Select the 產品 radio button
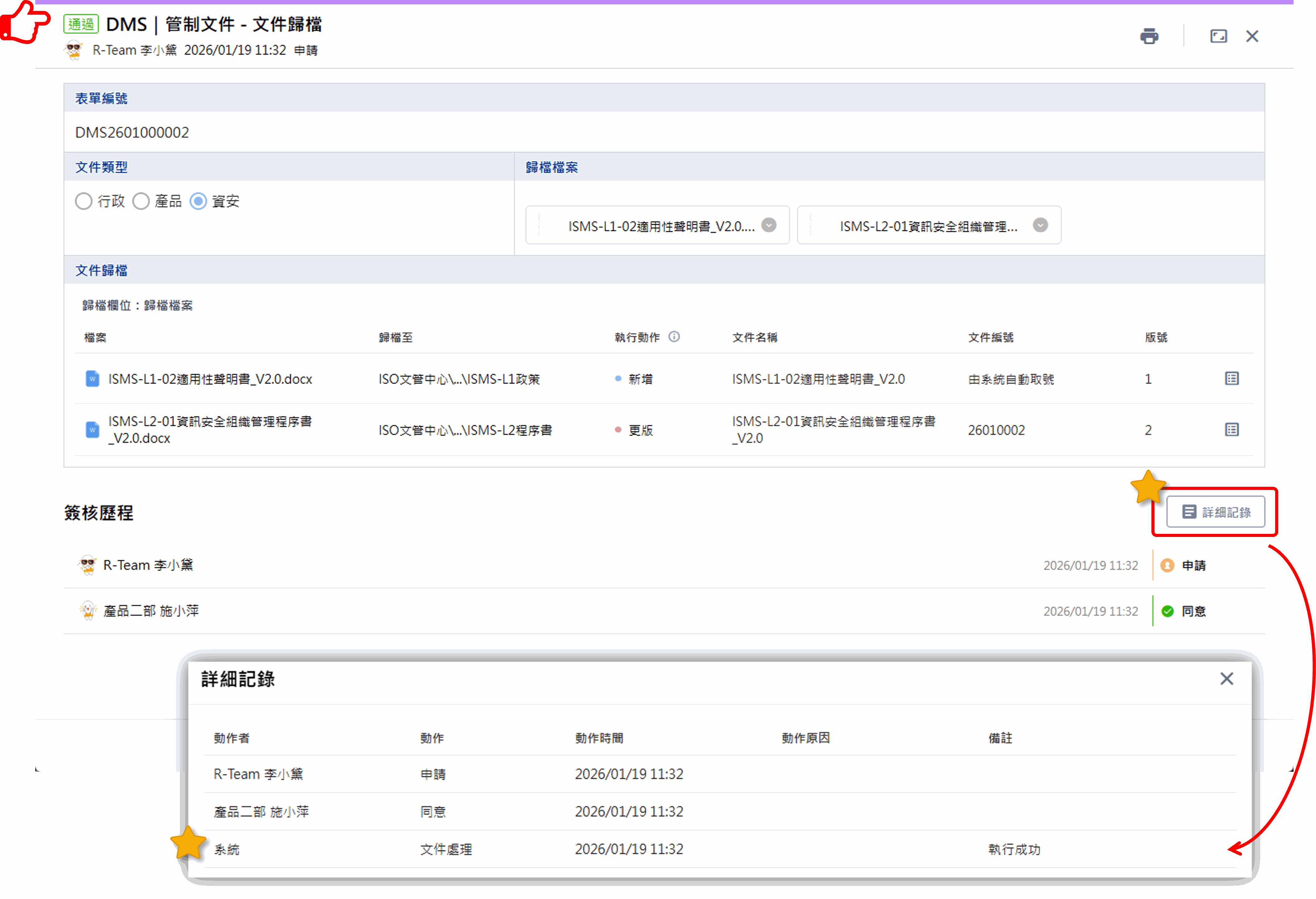This screenshot has width=1316, height=899. (141, 201)
